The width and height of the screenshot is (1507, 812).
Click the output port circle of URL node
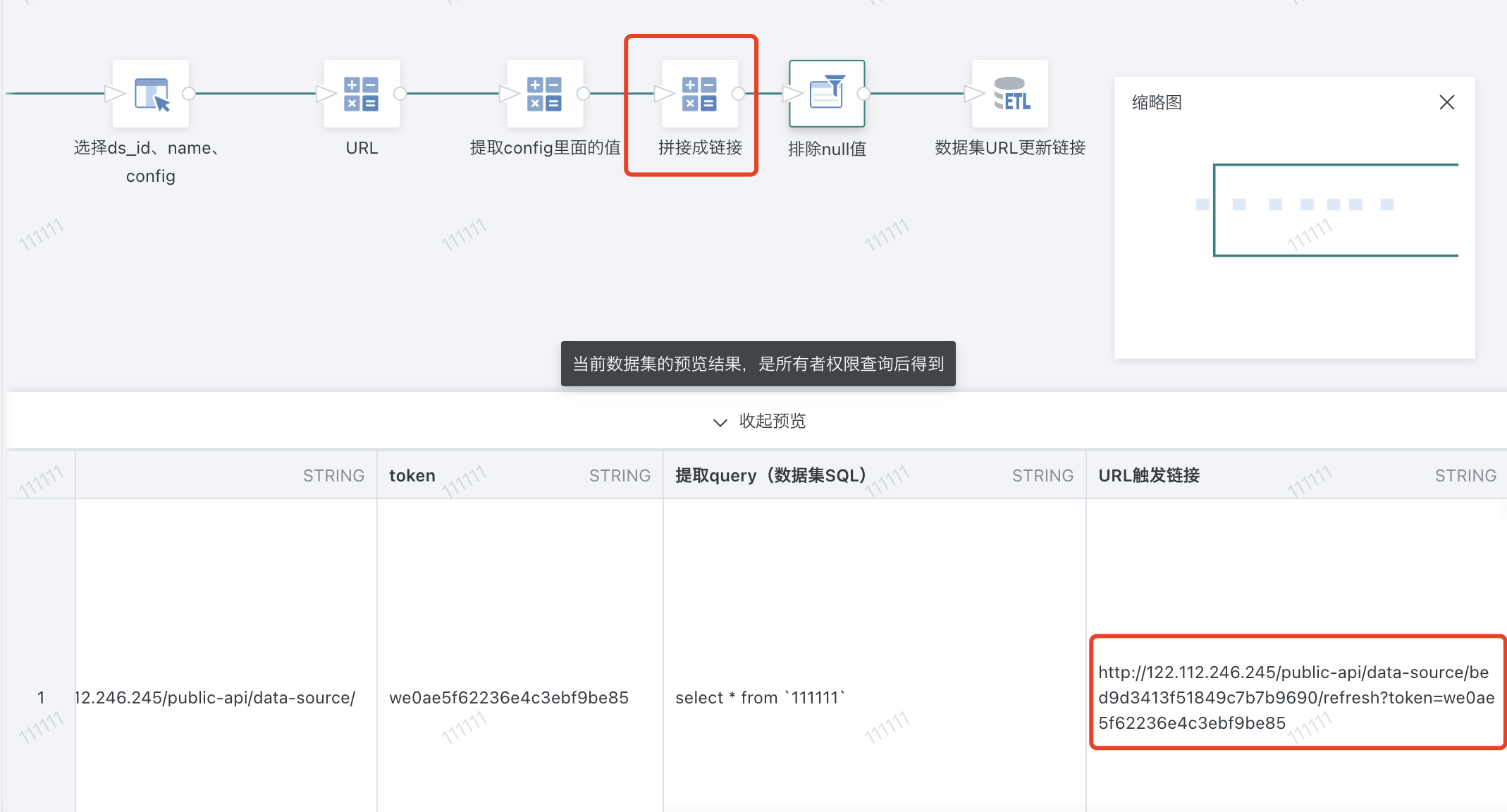click(400, 94)
